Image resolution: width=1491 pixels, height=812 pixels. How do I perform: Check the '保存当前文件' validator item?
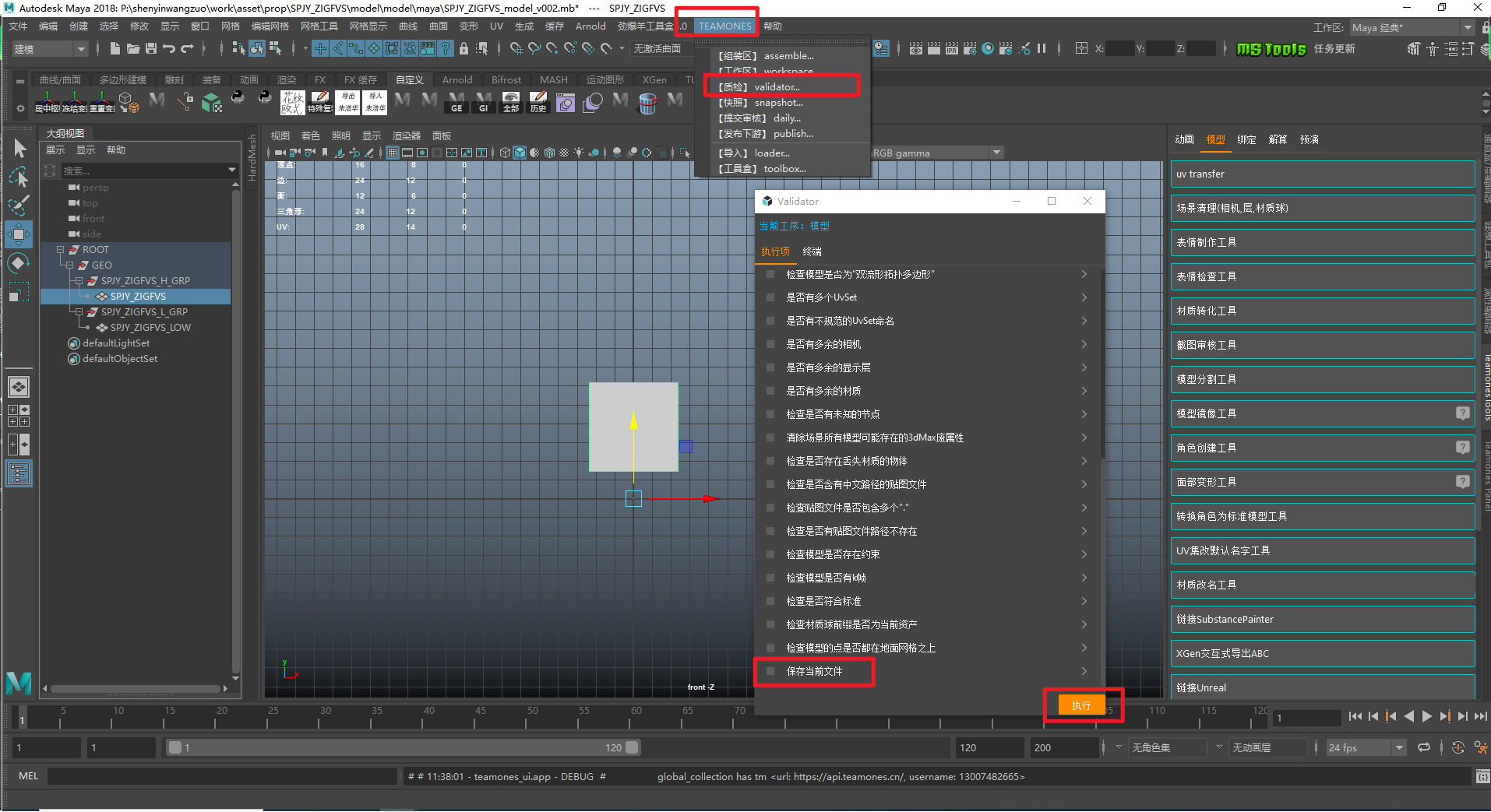point(770,671)
